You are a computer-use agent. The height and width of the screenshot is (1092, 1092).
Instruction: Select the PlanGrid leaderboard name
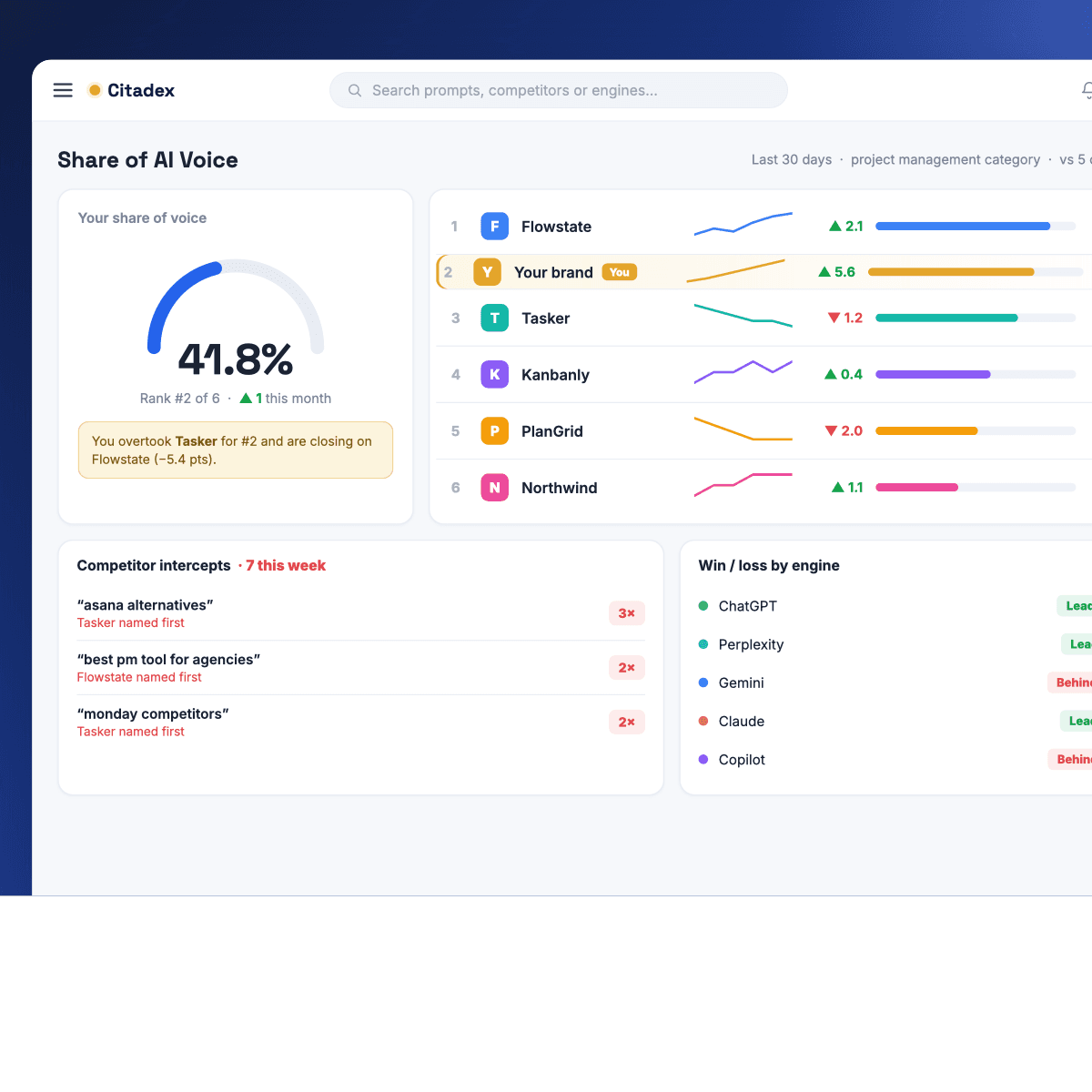pyautogui.click(x=551, y=430)
